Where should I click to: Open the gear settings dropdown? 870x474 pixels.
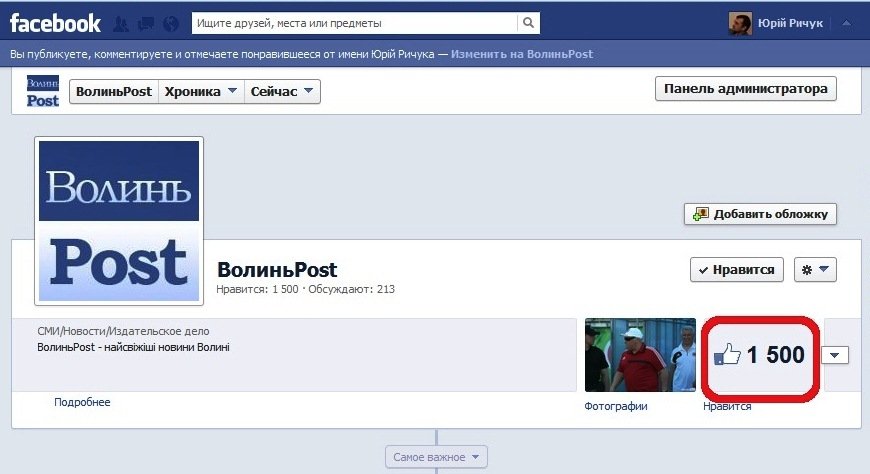point(814,270)
